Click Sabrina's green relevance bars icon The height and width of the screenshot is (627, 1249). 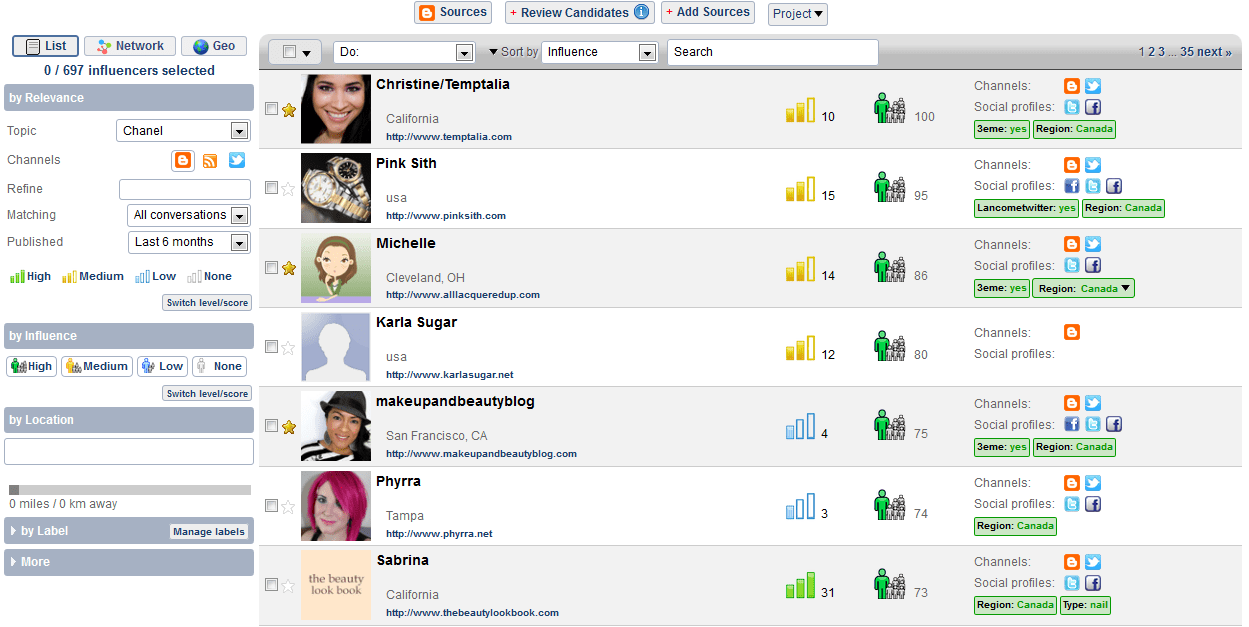pyautogui.click(x=800, y=586)
